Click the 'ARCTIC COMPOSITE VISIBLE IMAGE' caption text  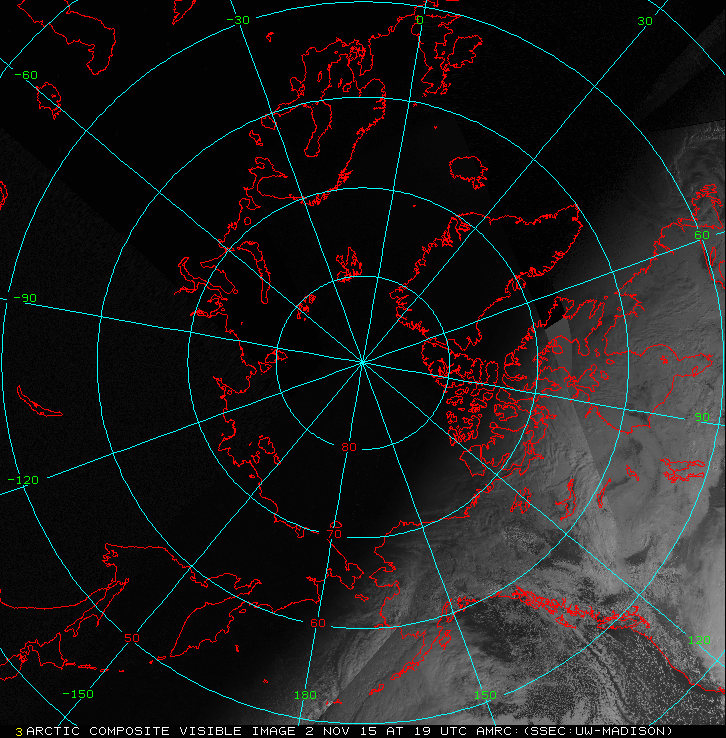(161, 731)
